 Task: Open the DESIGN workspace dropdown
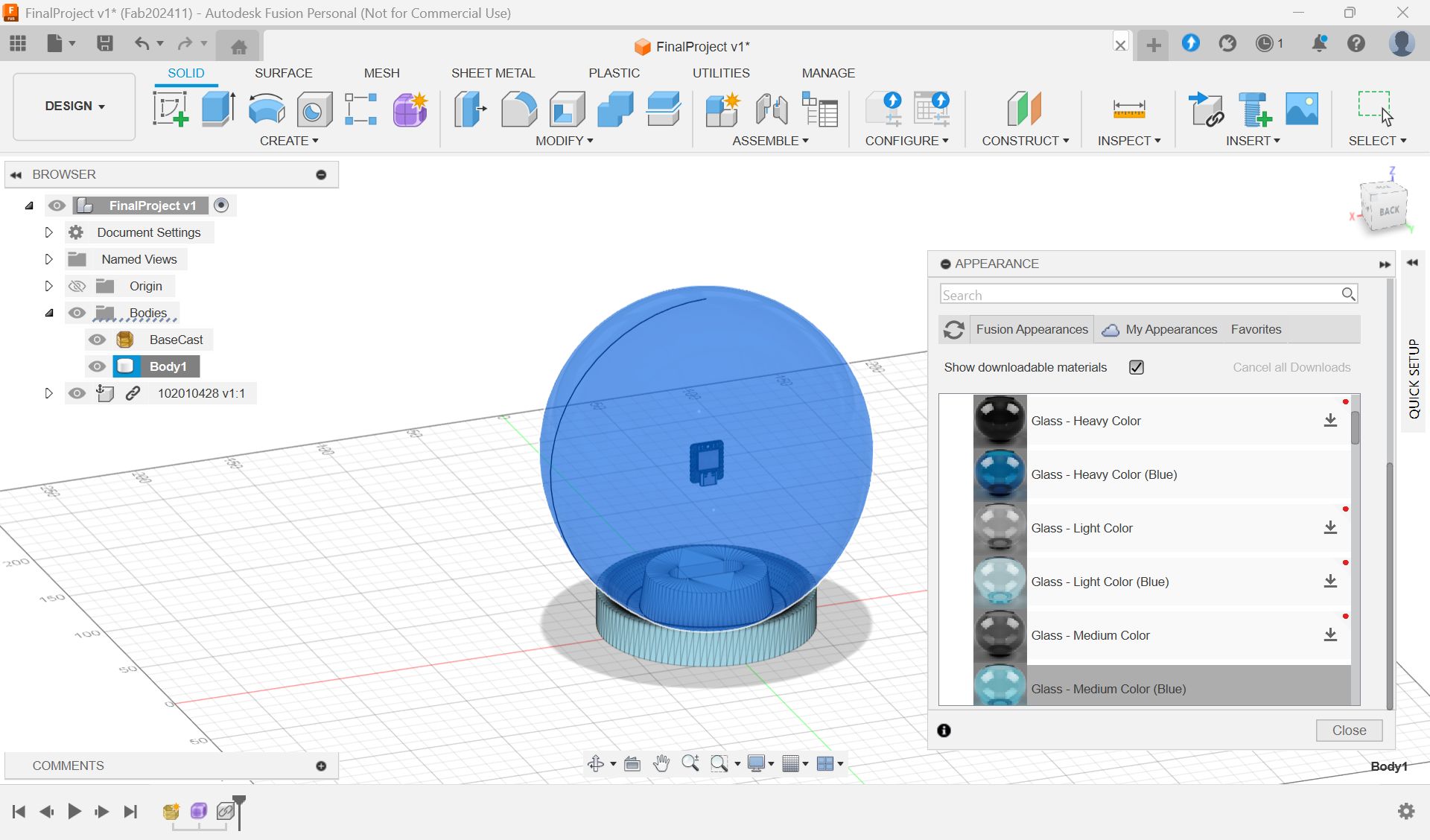tap(74, 106)
